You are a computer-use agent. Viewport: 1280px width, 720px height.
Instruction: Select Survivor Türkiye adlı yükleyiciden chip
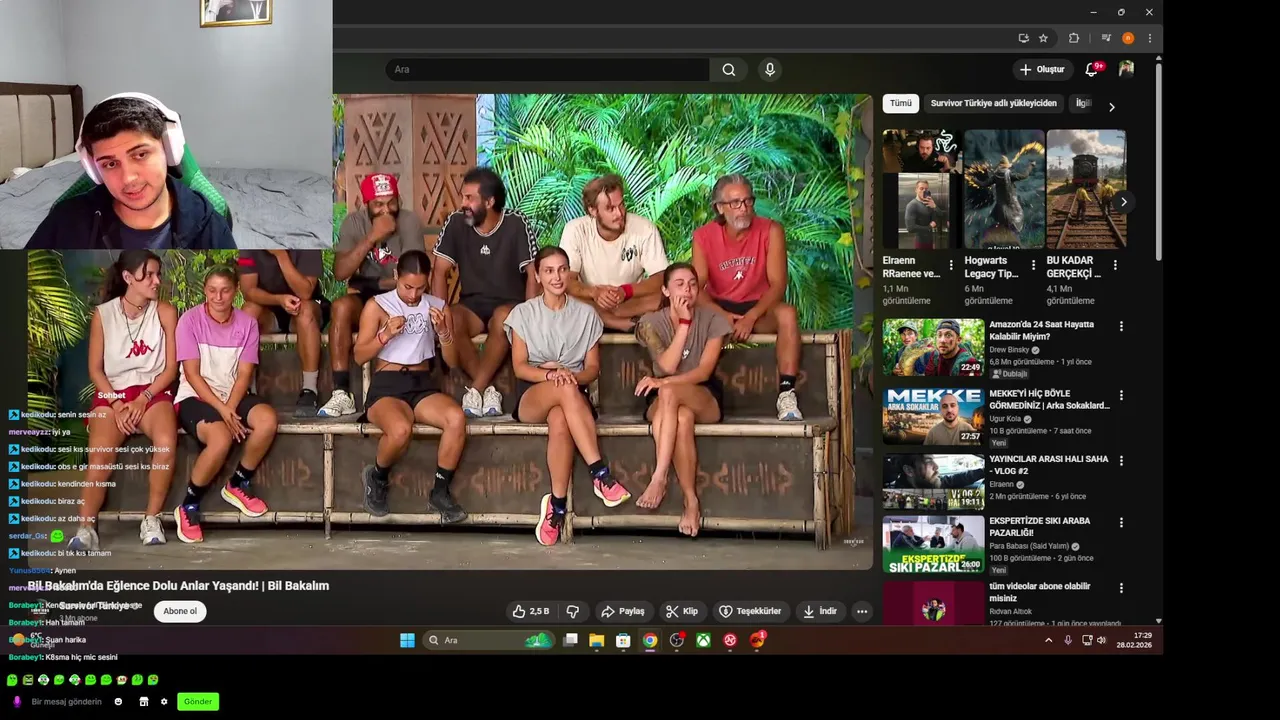click(993, 103)
